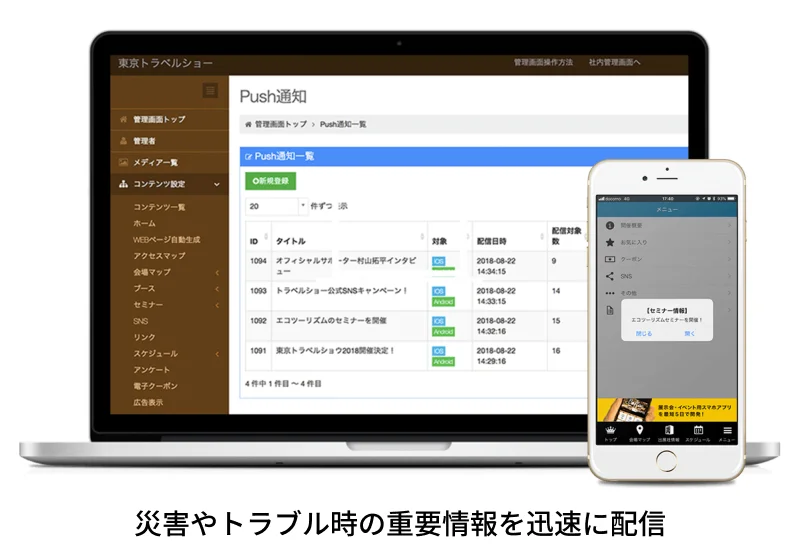Click the 東京トラベルショー site title
Screen dimensions: 800x546
(165, 63)
